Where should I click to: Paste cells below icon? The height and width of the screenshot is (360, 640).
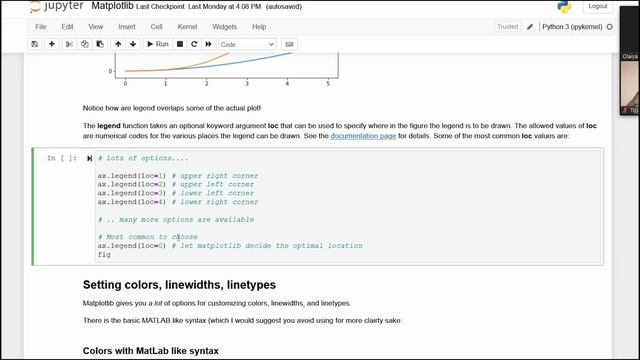(100, 44)
